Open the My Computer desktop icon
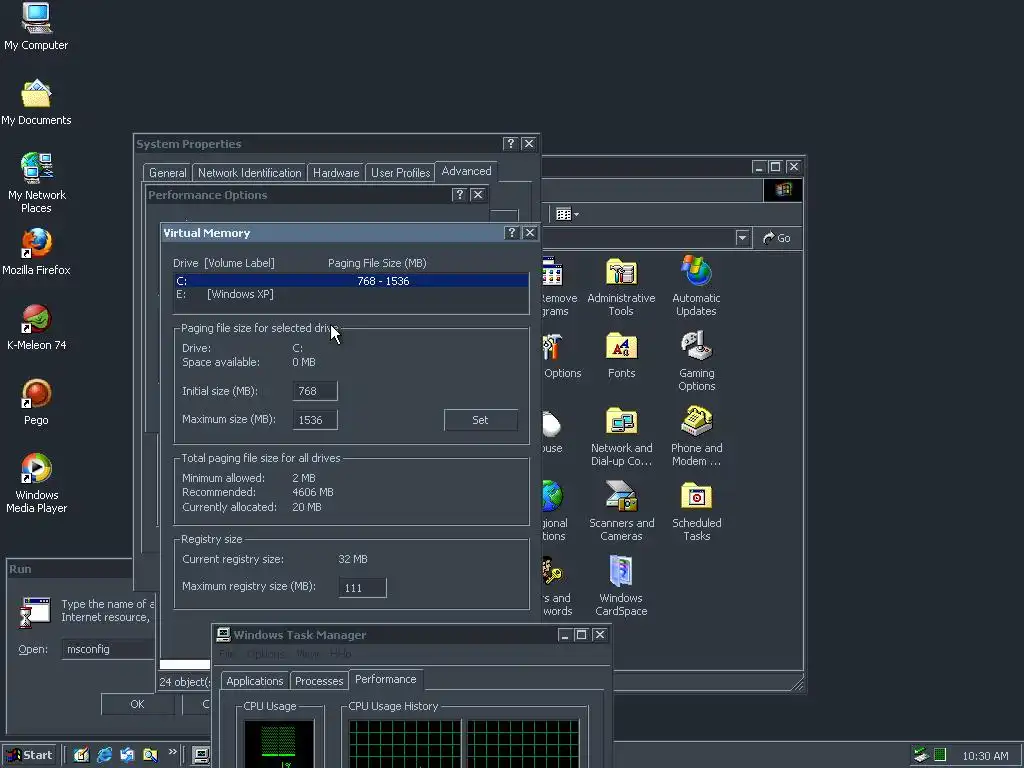 coord(36,26)
